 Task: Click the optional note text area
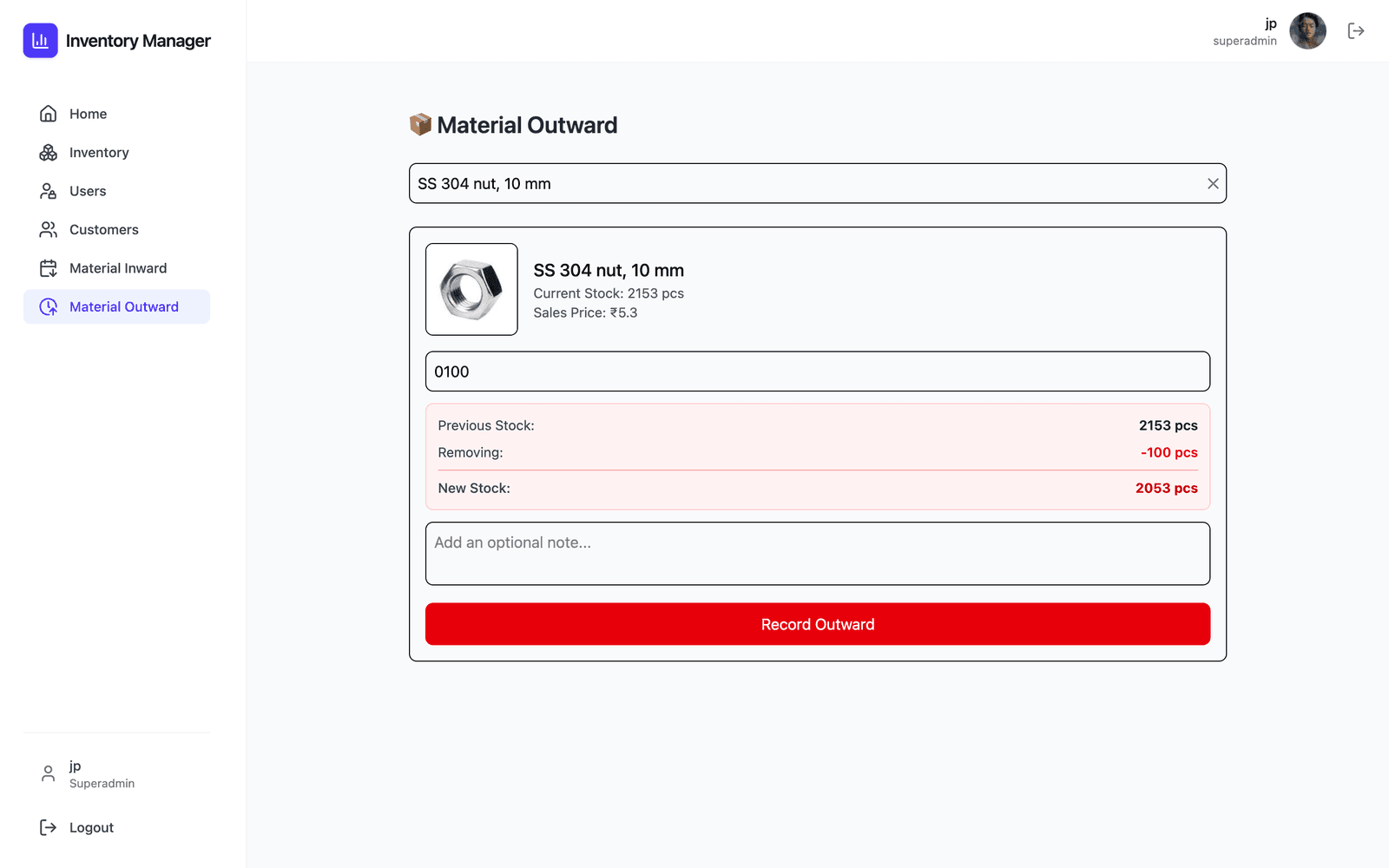(818, 554)
